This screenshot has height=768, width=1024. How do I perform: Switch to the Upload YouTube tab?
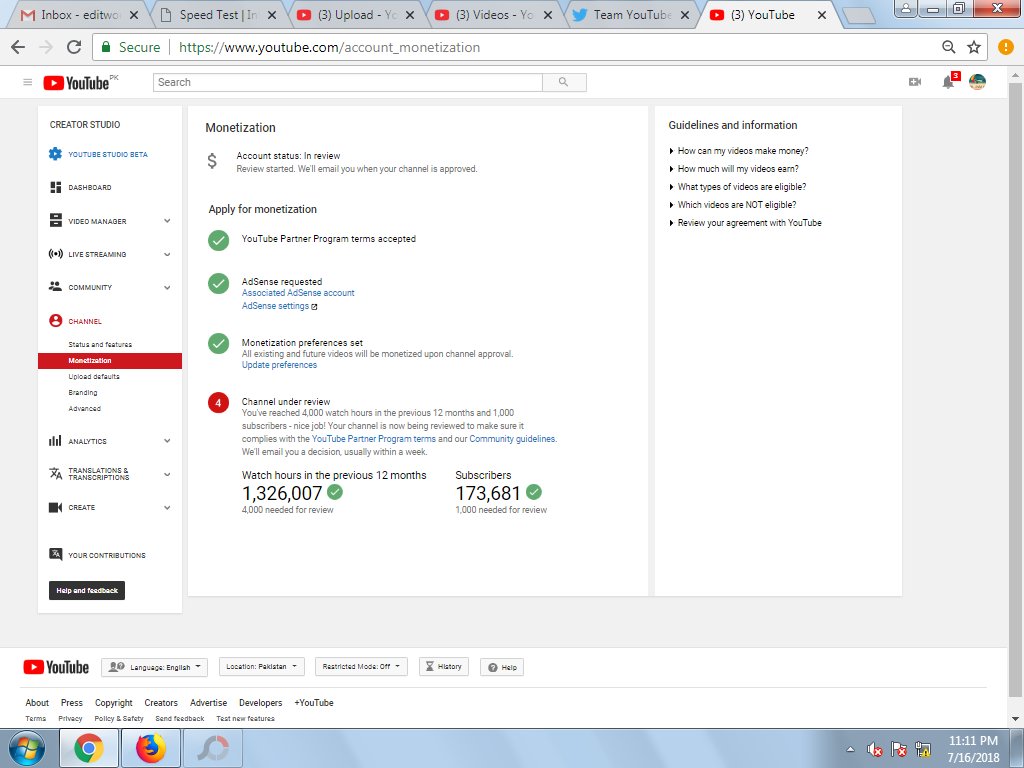(x=356, y=14)
